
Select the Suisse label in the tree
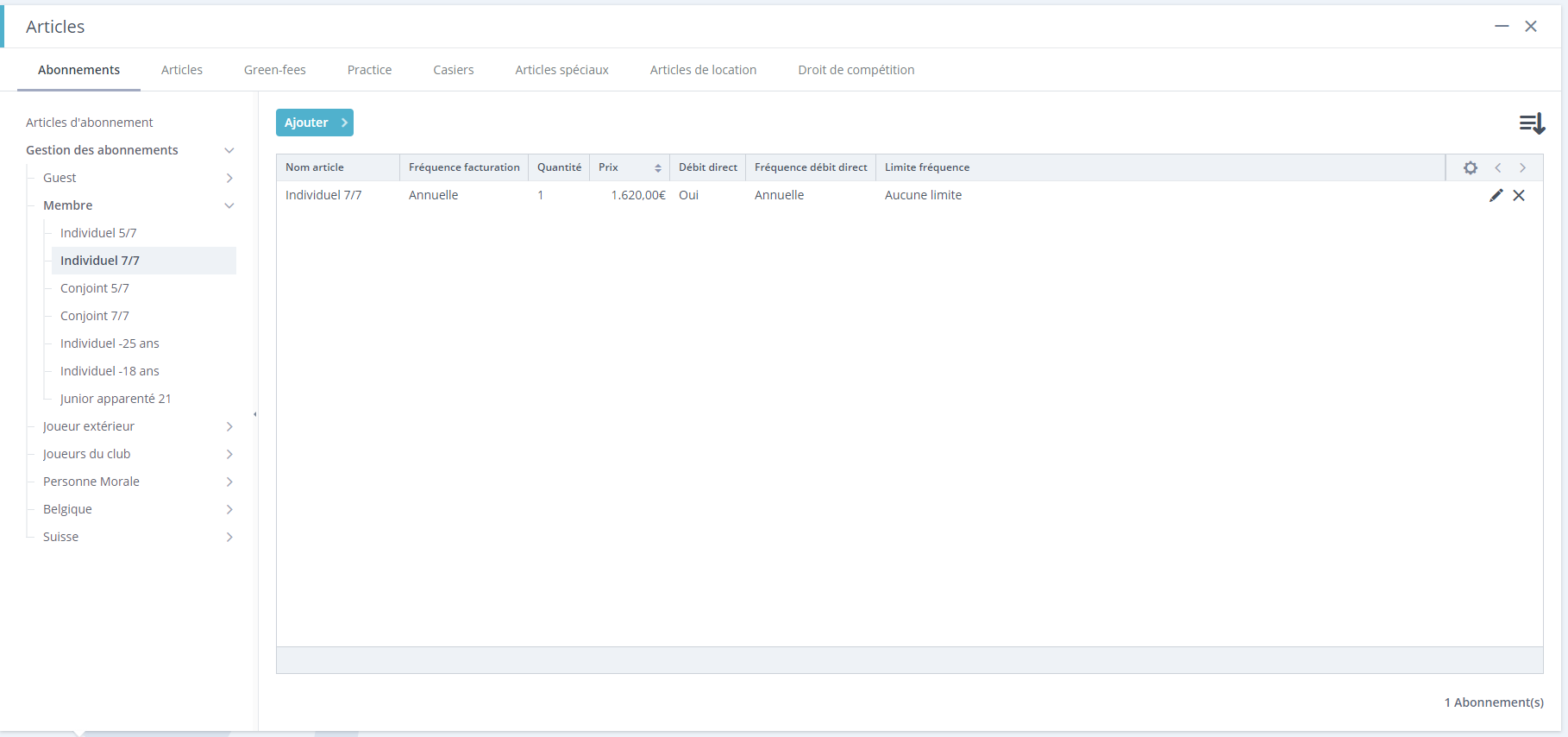60,537
